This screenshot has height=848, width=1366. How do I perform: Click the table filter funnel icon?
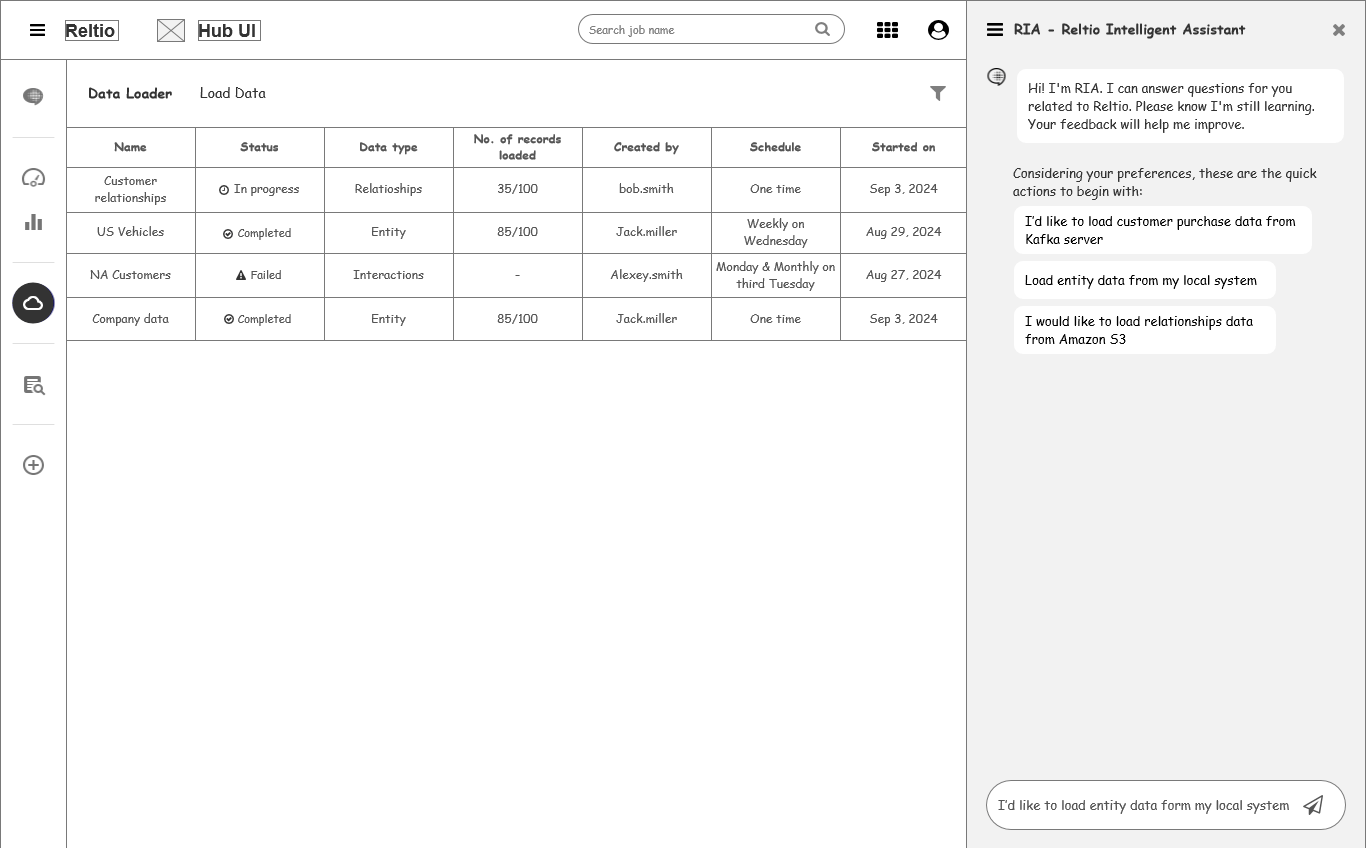[938, 93]
